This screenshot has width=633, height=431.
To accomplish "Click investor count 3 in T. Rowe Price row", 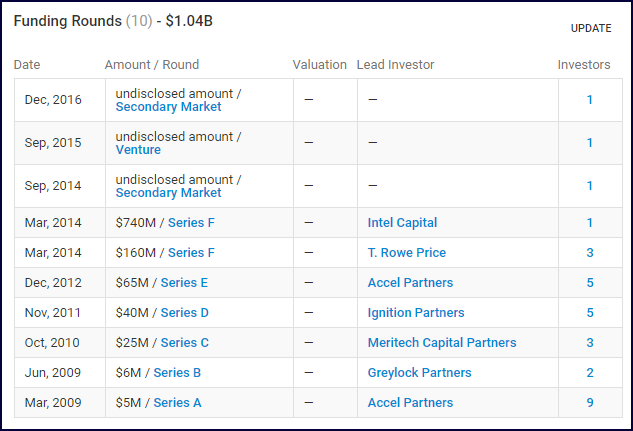I will pyautogui.click(x=590, y=253).
